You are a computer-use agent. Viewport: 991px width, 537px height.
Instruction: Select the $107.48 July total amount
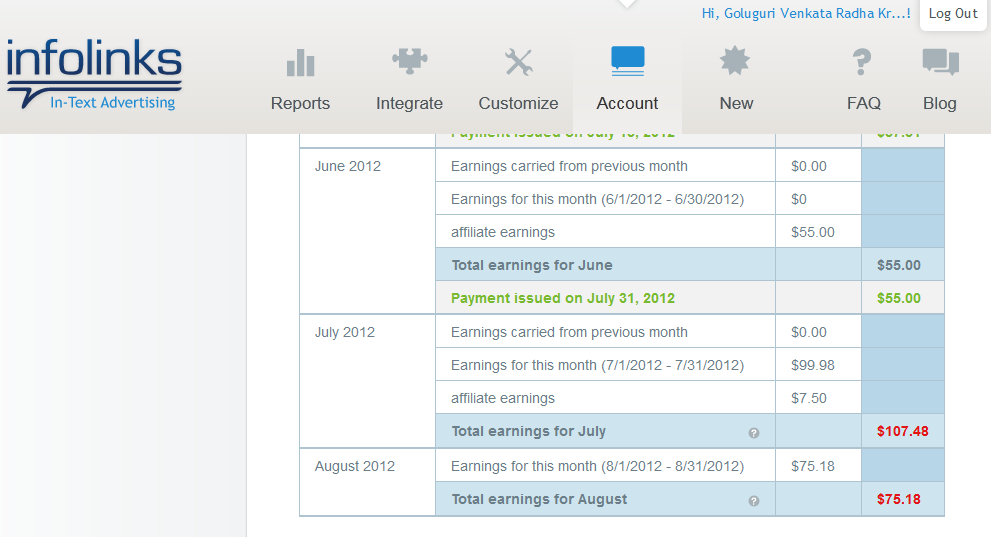pos(903,431)
